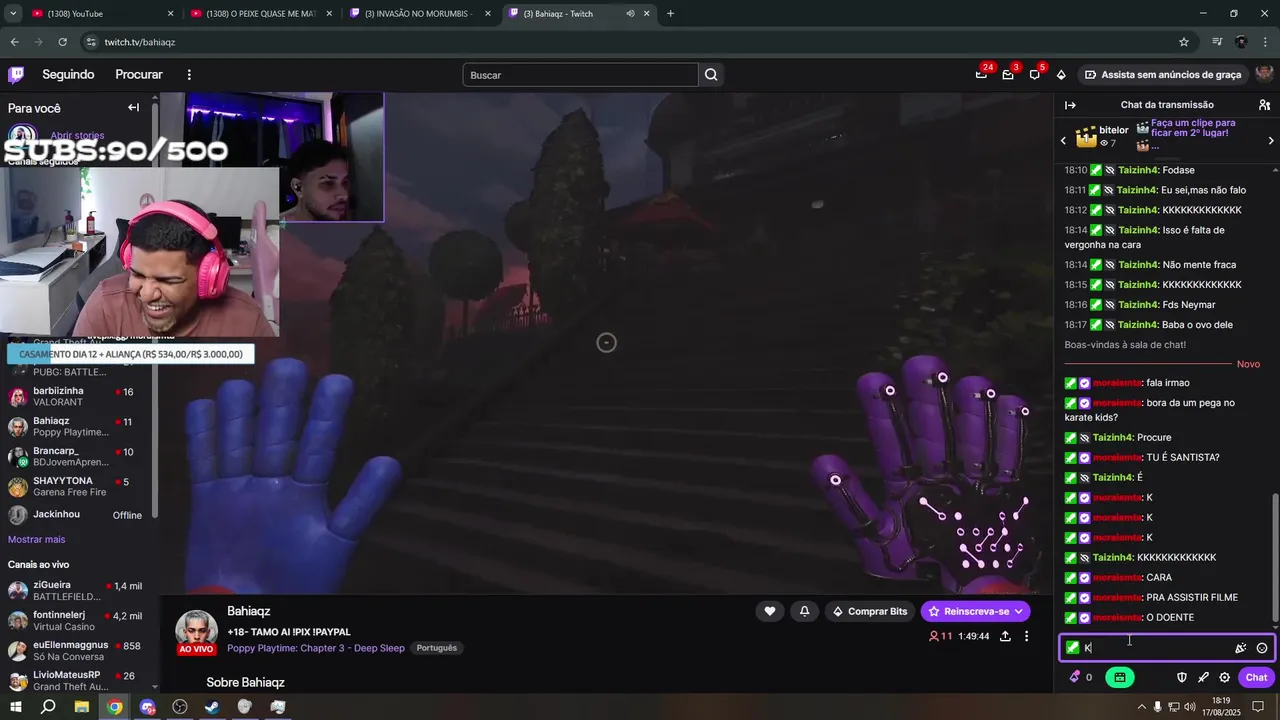The height and width of the screenshot is (720, 1280).
Task: Go to previous chat leaderboard item arrow
Action: pos(1063,140)
